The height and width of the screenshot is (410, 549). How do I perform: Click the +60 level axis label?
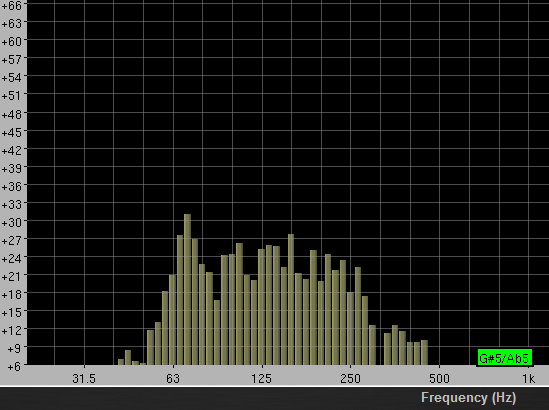12,42
